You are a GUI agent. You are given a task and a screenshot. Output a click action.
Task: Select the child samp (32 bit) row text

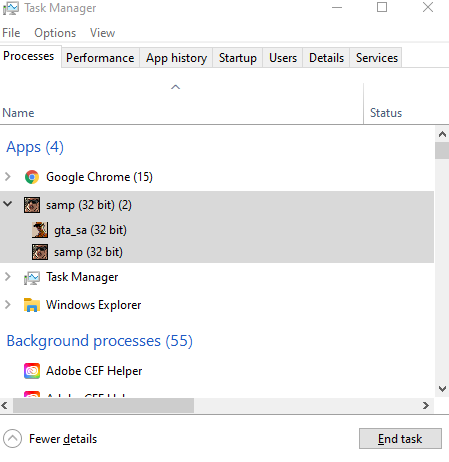click(88, 252)
